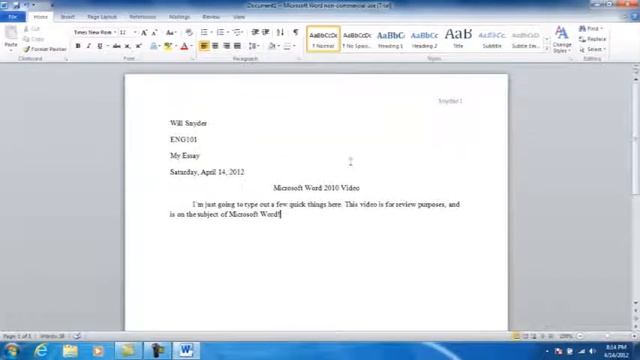Click the Paste clipboard icon

(x=11, y=33)
